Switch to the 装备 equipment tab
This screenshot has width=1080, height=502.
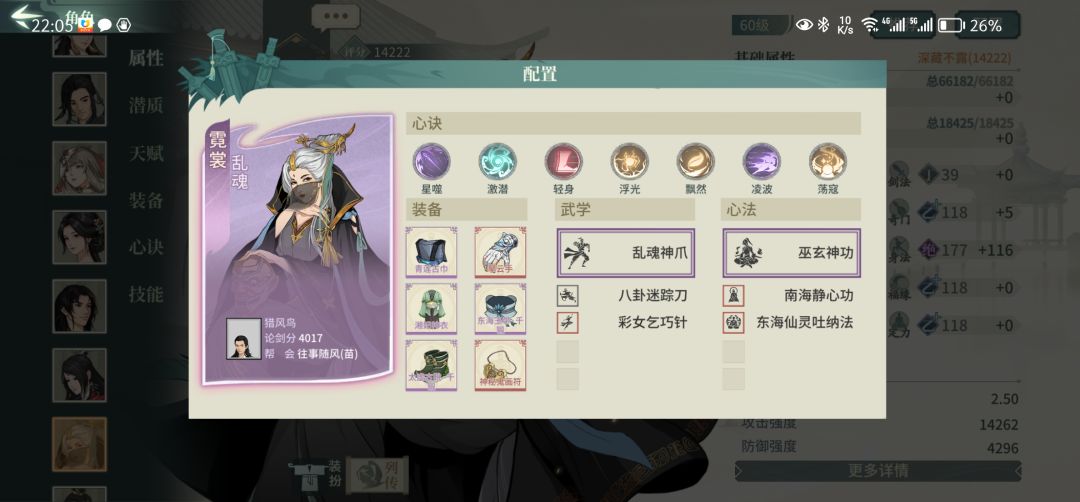[x=146, y=200]
